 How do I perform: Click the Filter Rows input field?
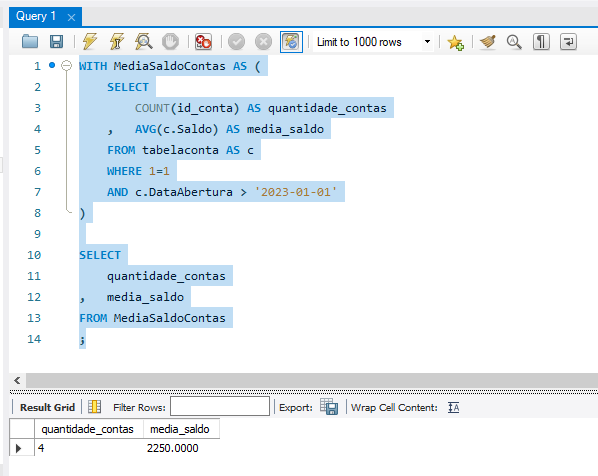pyautogui.click(x=220, y=407)
